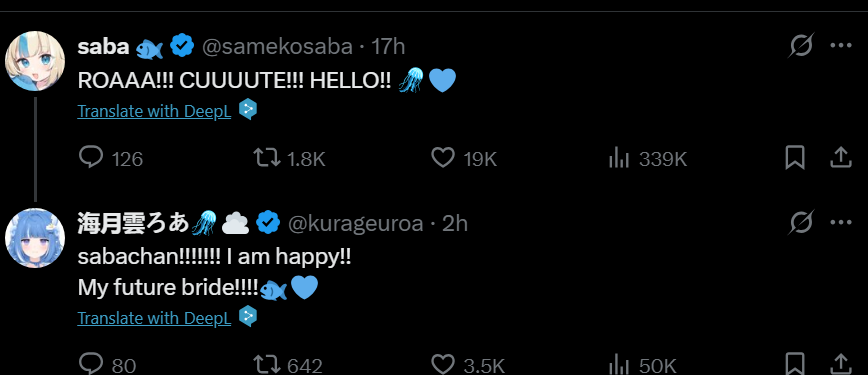
Task: Click the Grok icon on kurageuroa's tweet
Action: coord(801,223)
